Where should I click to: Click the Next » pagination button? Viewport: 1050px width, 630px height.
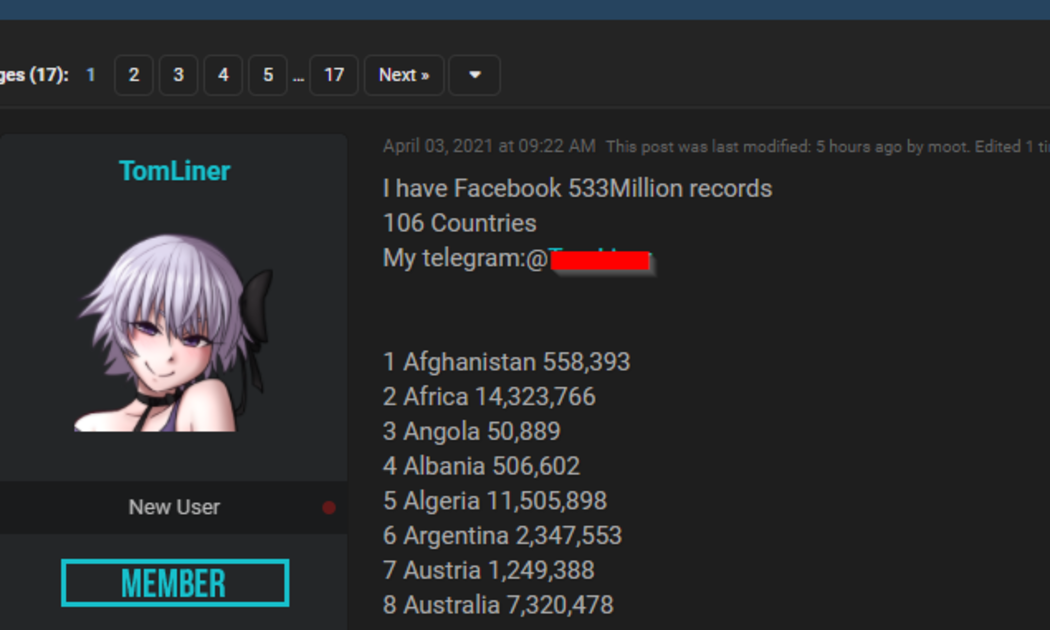point(404,75)
